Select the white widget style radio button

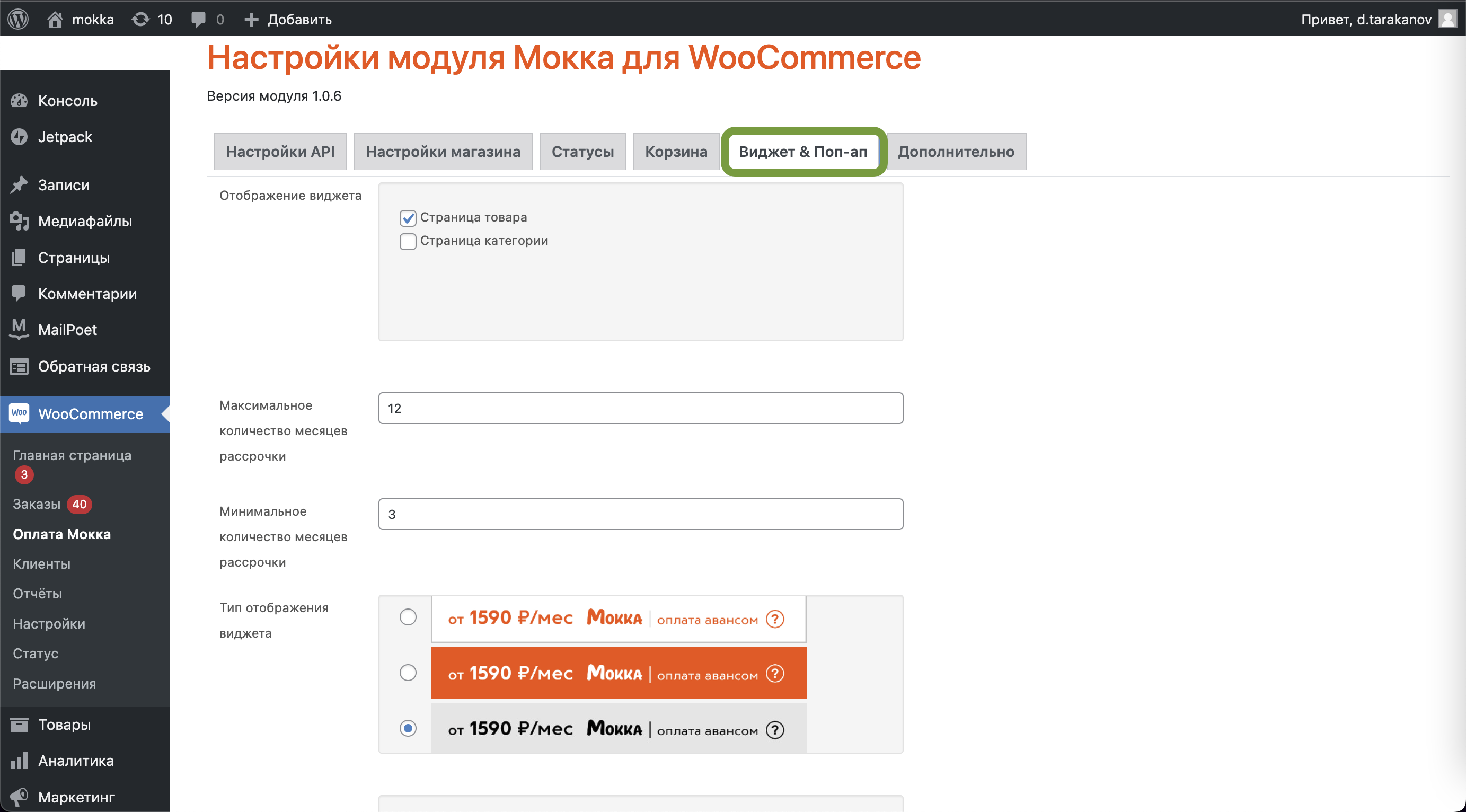pos(408,617)
